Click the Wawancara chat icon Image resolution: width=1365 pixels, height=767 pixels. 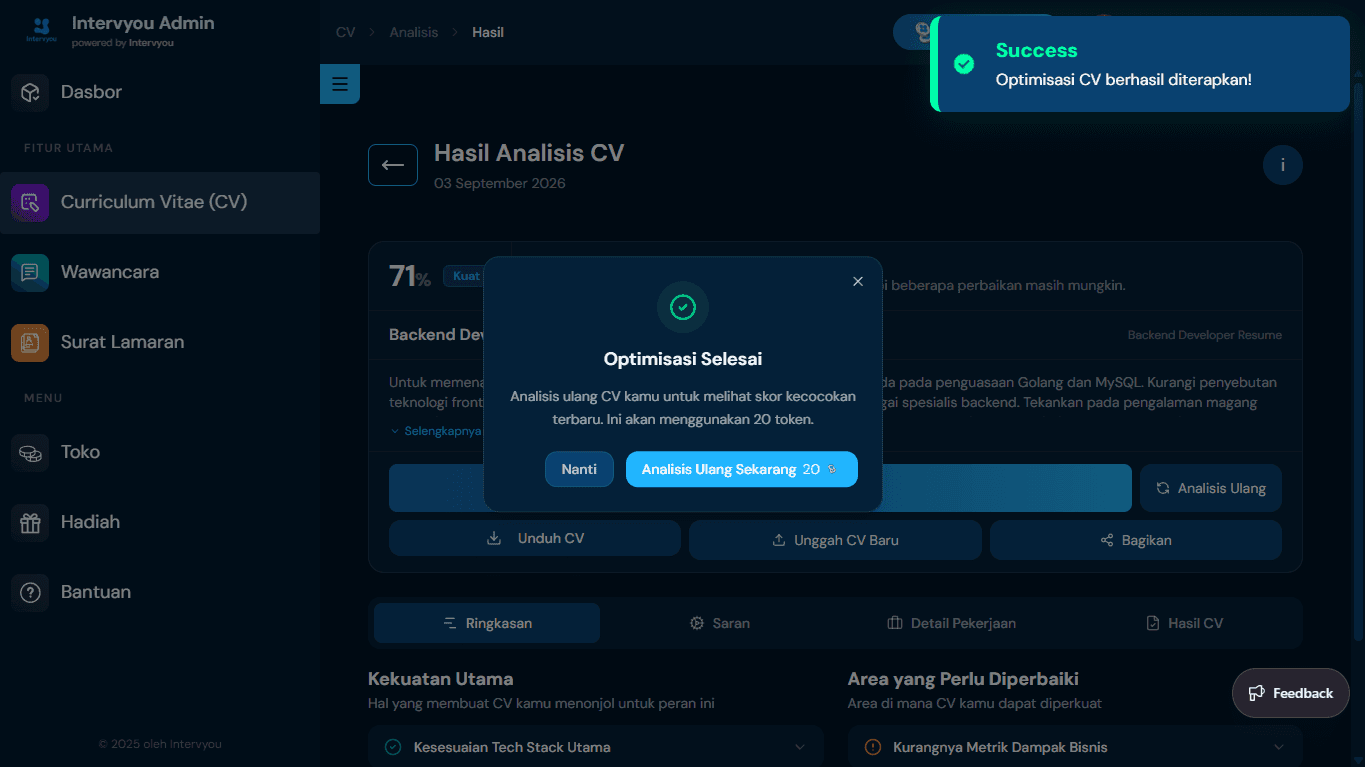click(x=30, y=272)
